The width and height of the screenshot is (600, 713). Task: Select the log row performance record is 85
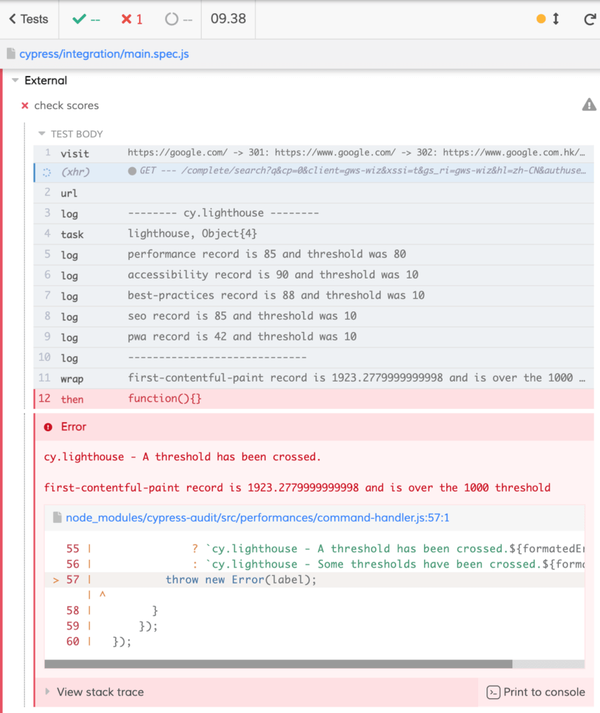(313, 255)
